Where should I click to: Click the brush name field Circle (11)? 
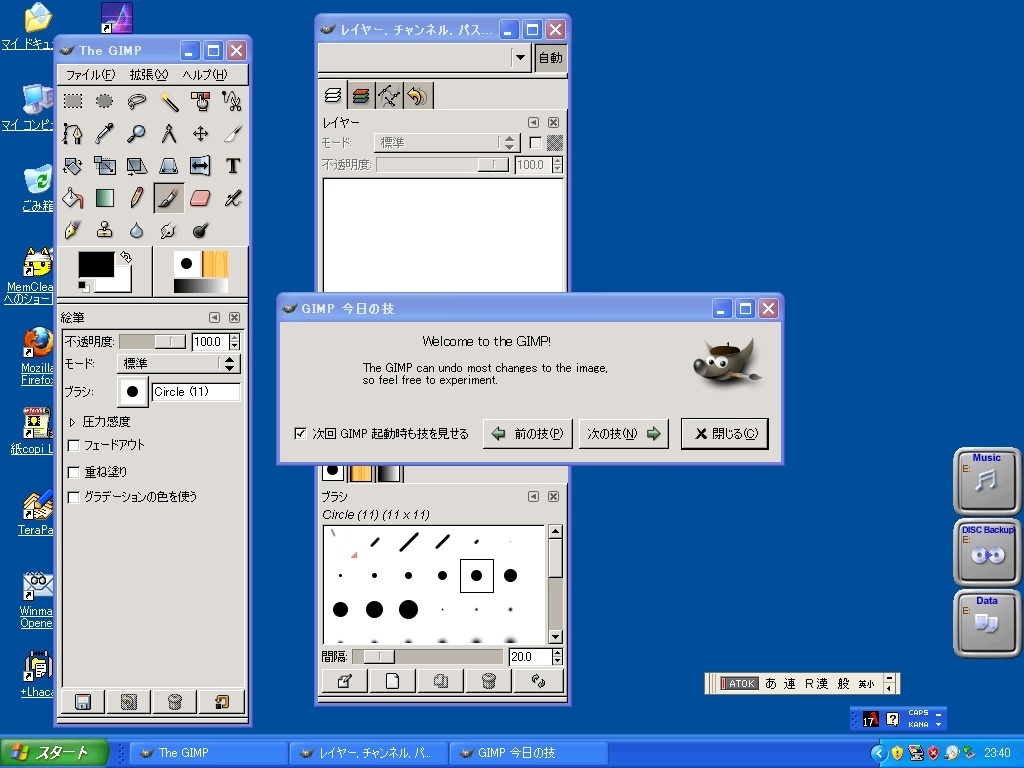pyautogui.click(x=196, y=392)
